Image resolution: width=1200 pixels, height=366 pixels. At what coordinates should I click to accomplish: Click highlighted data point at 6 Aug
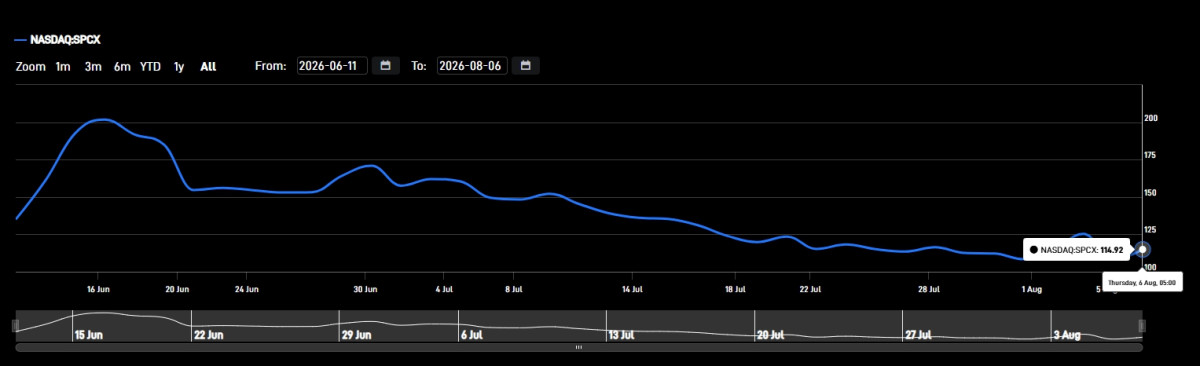click(x=1143, y=250)
